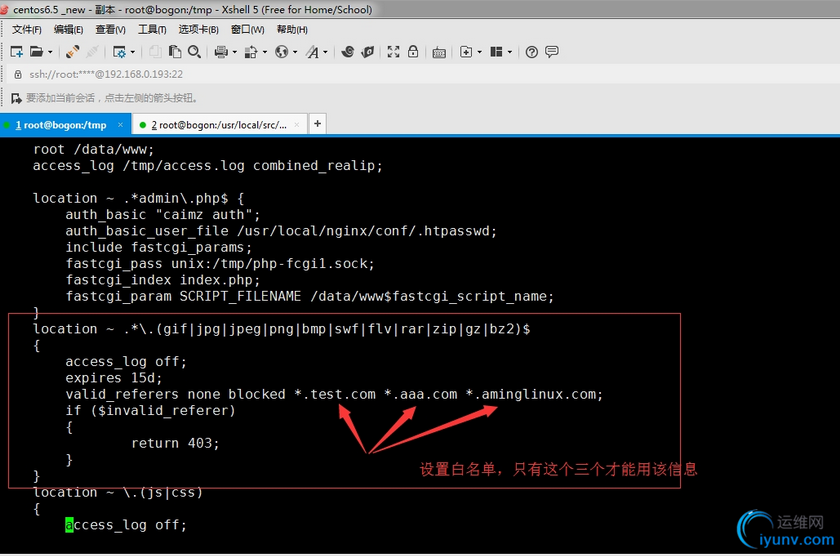
Task: Click 'root /data/www;' line in terminal
Action: coord(94,149)
